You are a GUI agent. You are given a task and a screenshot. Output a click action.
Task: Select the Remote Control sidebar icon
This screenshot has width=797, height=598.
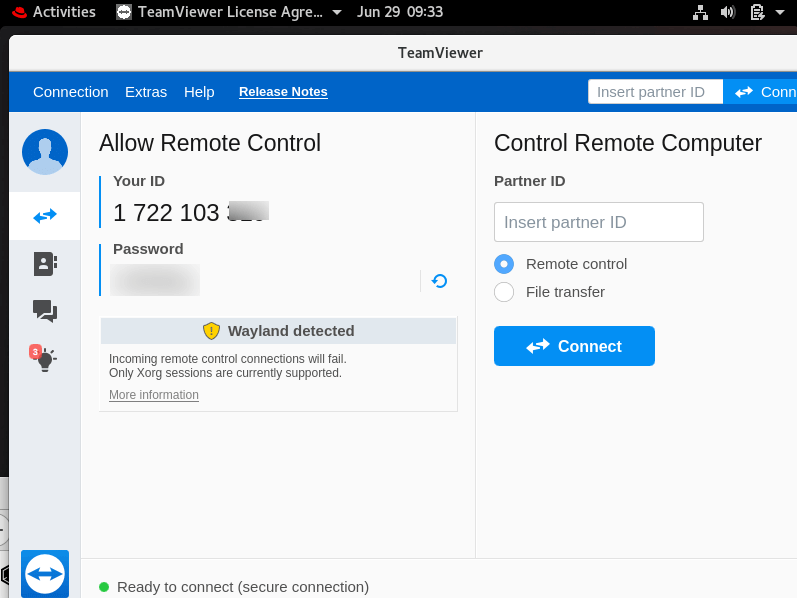pos(45,216)
